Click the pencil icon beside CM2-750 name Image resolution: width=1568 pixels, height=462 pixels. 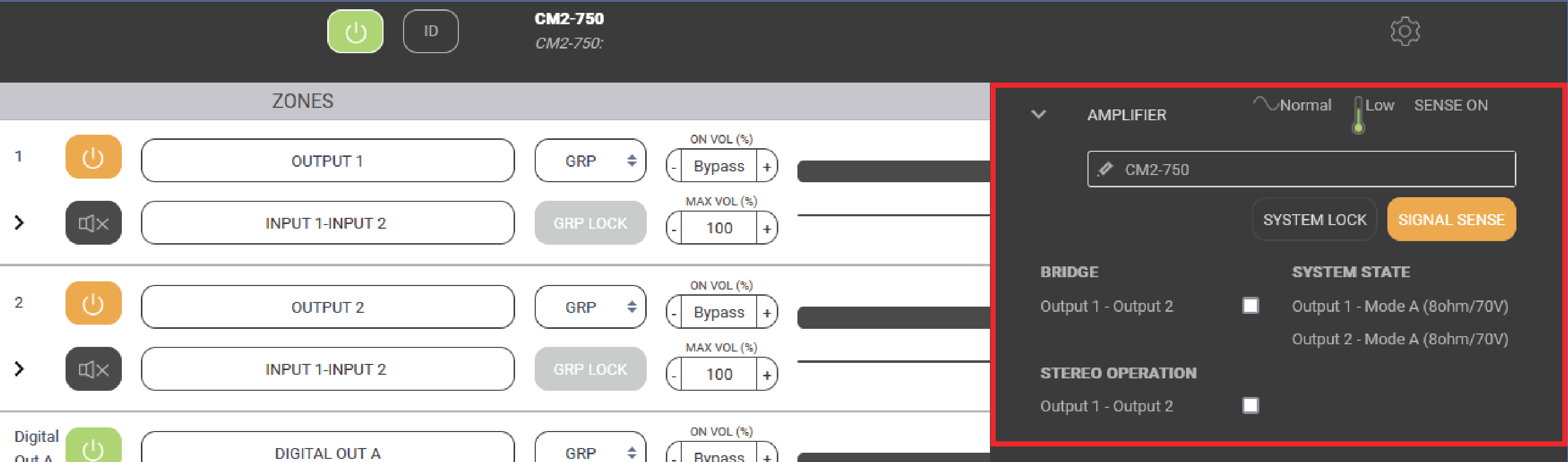click(1106, 169)
